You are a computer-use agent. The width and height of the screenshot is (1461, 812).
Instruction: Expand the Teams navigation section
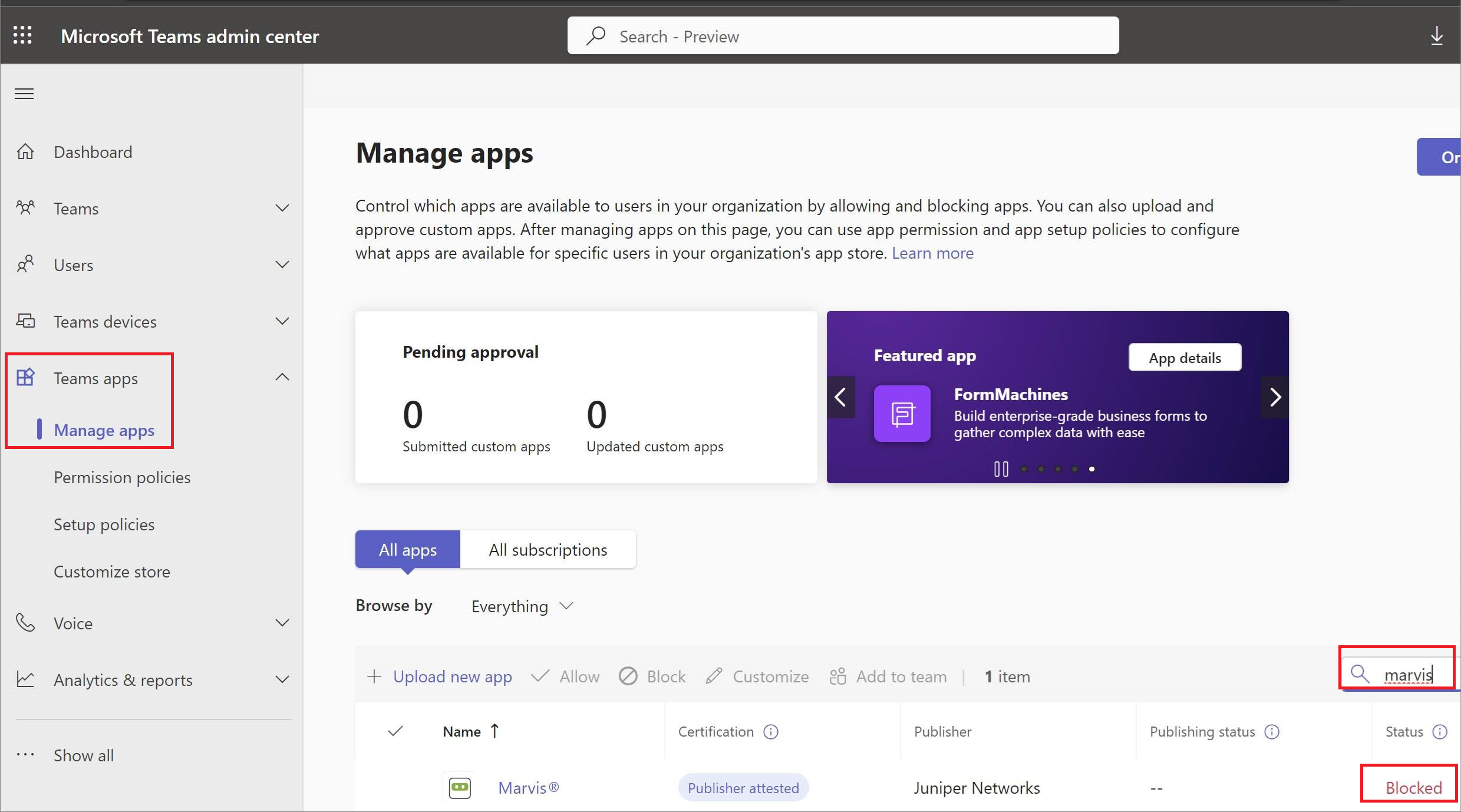click(282, 208)
